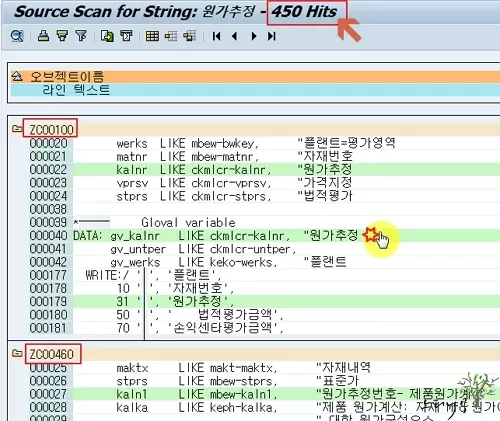Click line 000020 werks LIKE mbew-bwkey
Image resolution: width=500 pixels, height=421 pixels.
[x=264, y=143]
